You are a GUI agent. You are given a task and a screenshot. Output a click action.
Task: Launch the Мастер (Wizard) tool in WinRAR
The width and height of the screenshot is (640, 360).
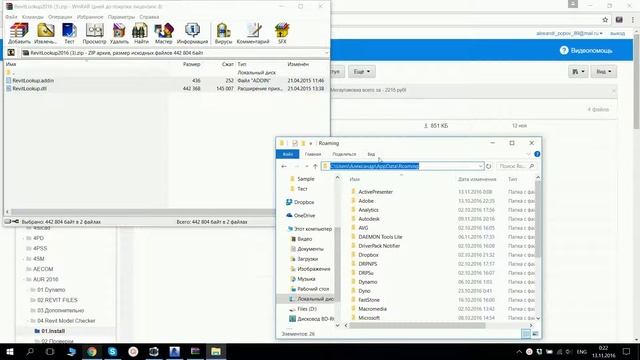pos(164,33)
